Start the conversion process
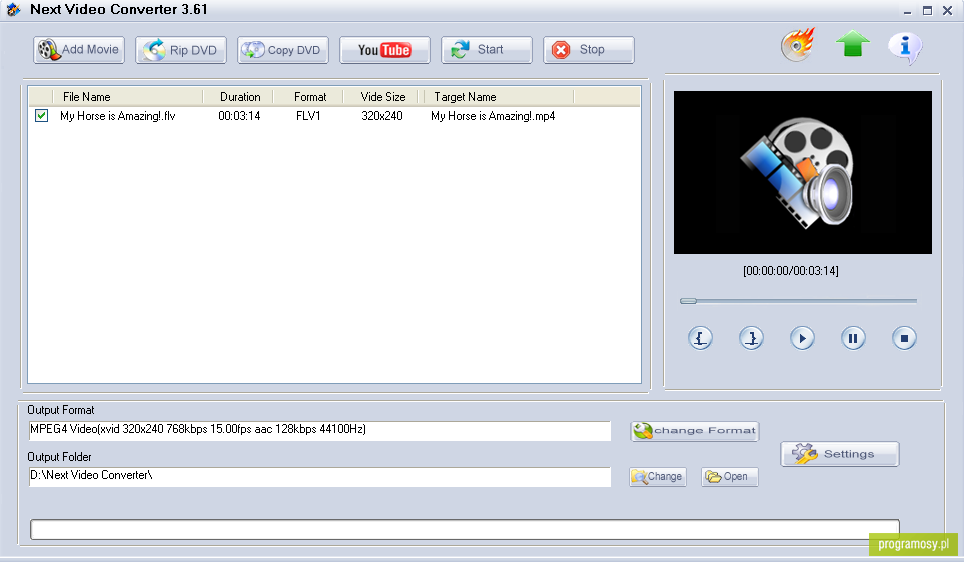Screen dimensions: 964x562 (x=487, y=50)
